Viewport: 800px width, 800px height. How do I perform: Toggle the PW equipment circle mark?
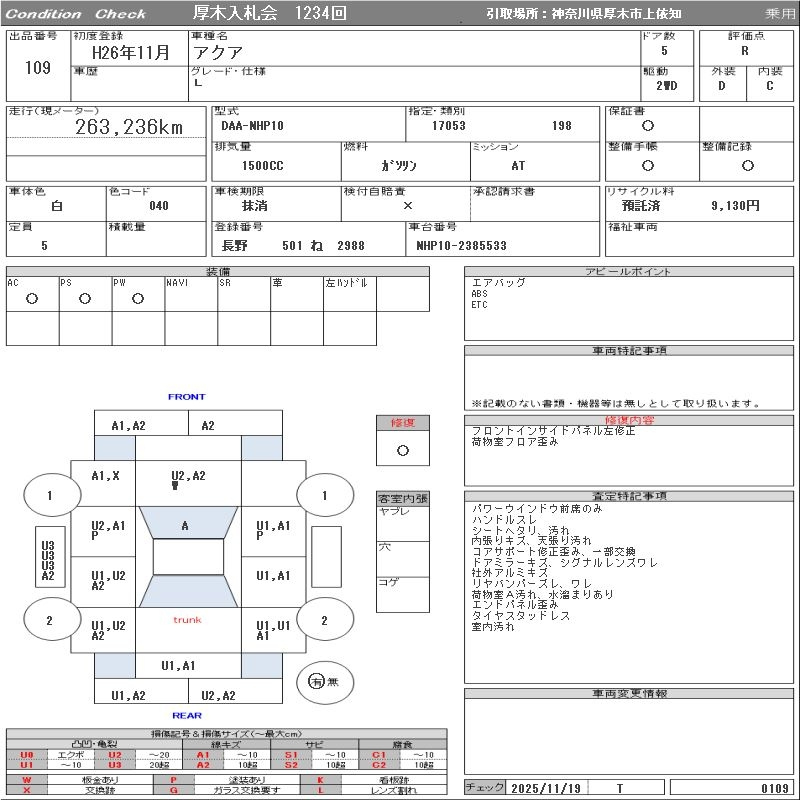pos(138,298)
